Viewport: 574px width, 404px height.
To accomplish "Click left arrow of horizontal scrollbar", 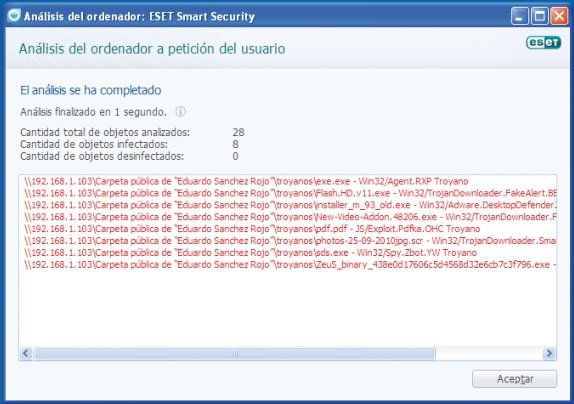I will point(26,353).
